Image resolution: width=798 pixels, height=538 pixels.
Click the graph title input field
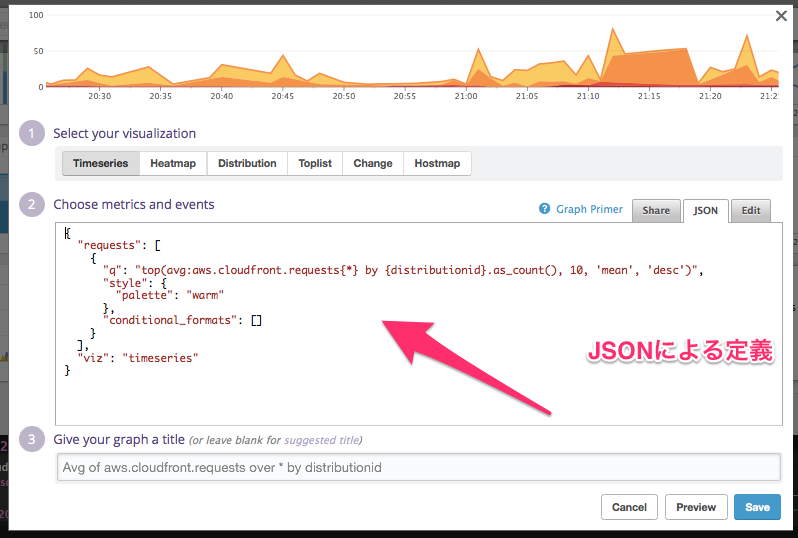click(x=419, y=467)
